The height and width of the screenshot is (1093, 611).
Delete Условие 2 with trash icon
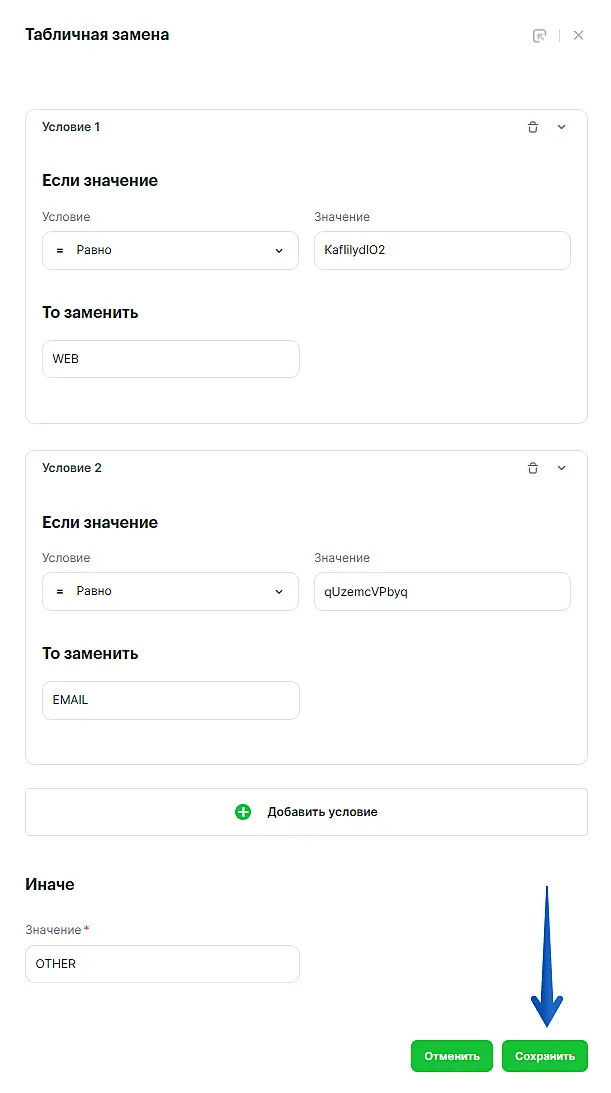[x=533, y=468]
